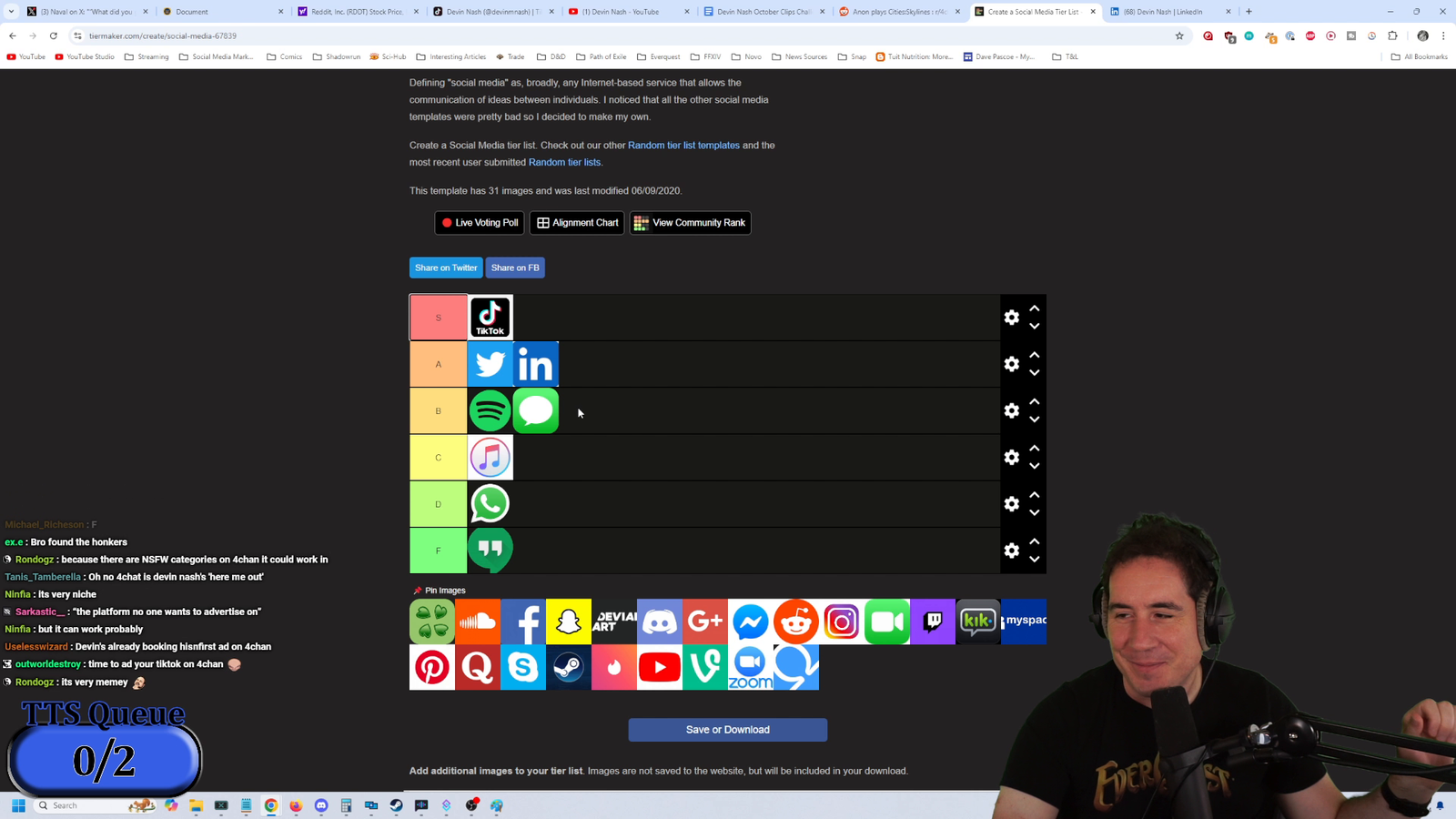Pick the Facebook icon from the pool
The image size is (1456, 819).
click(x=523, y=622)
